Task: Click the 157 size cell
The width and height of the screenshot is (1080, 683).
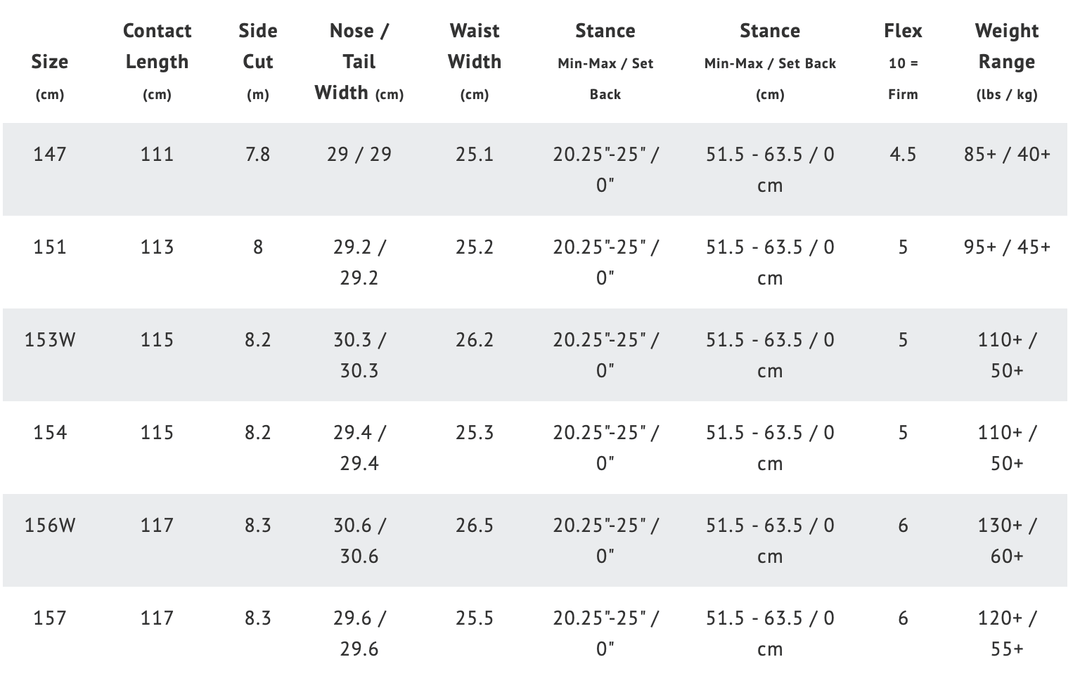Action: coord(50,618)
